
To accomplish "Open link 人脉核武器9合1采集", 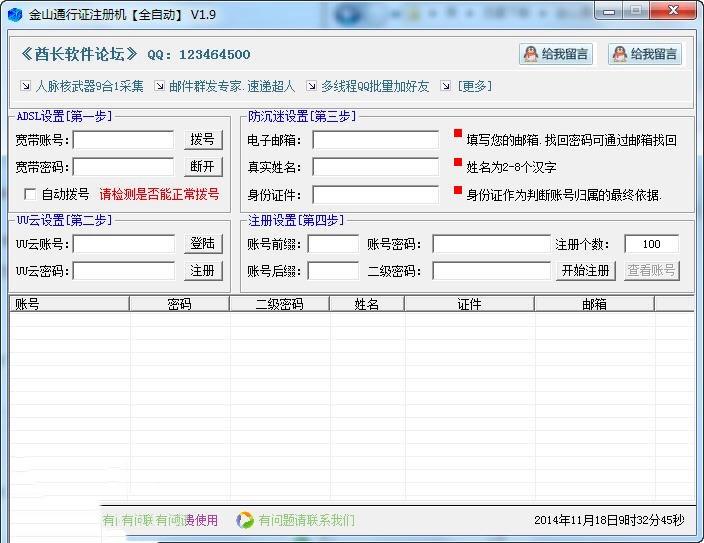I will (89, 86).
